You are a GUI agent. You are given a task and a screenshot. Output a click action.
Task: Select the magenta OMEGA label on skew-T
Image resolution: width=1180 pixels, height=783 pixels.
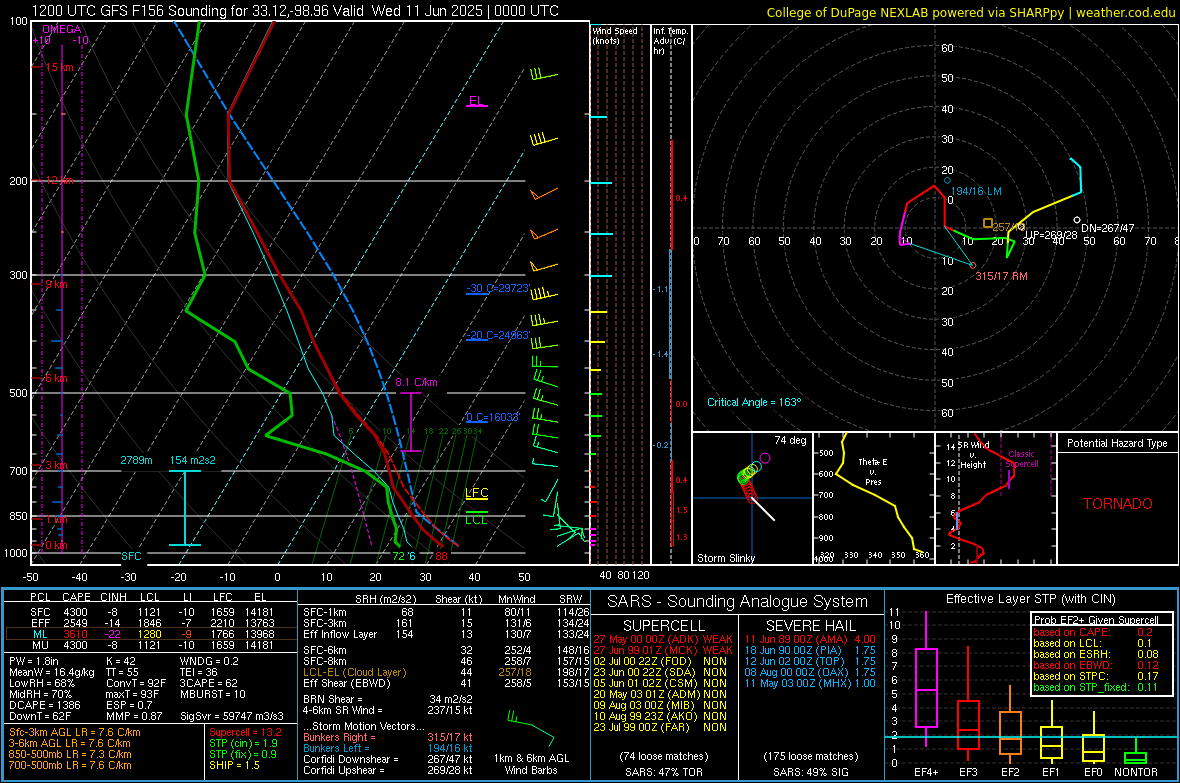[62, 29]
